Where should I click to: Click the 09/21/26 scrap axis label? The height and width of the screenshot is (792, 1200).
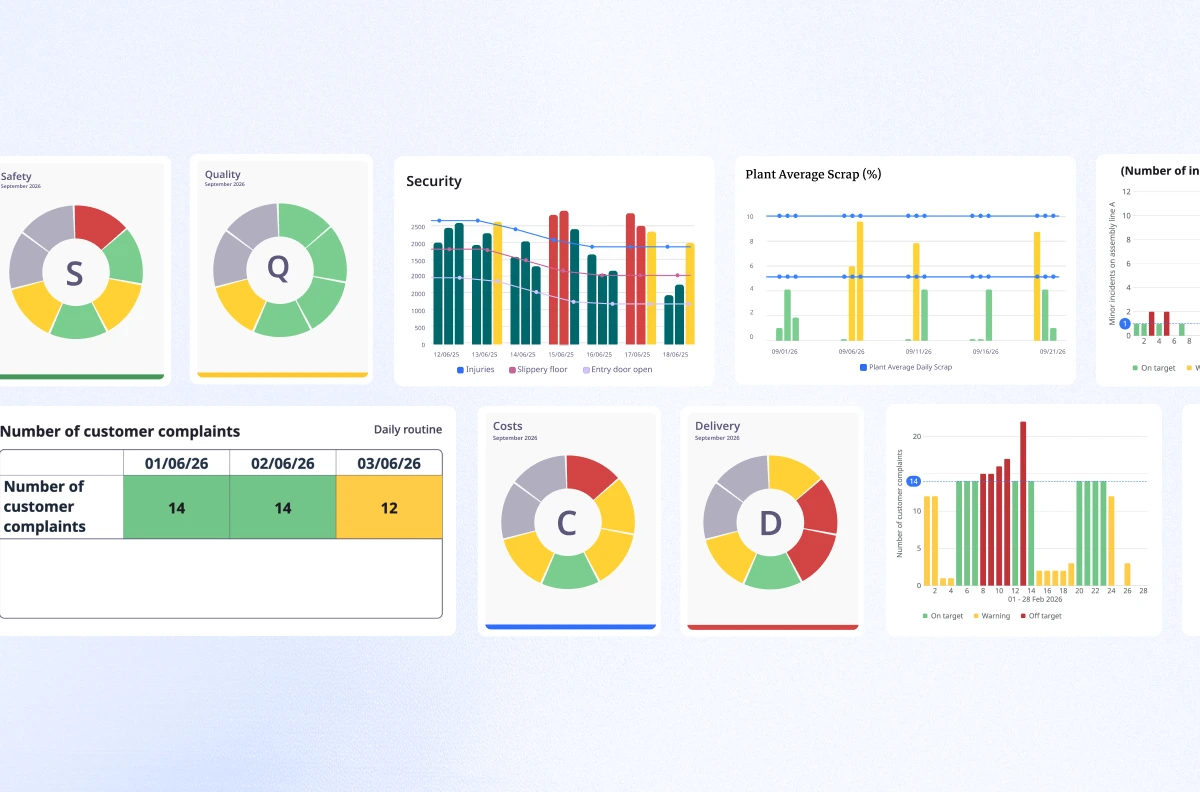coord(1052,351)
